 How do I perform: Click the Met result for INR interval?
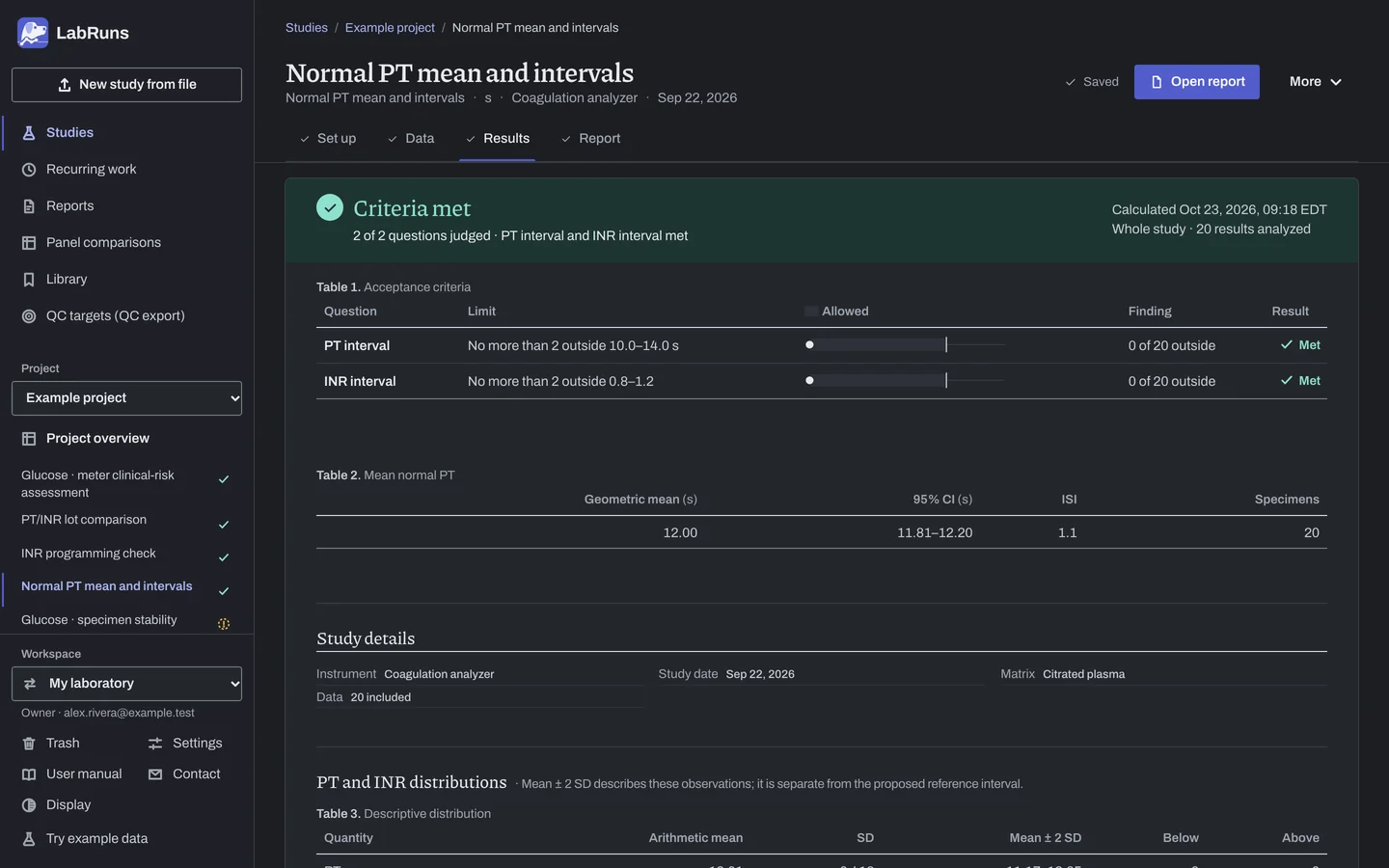coord(1300,381)
